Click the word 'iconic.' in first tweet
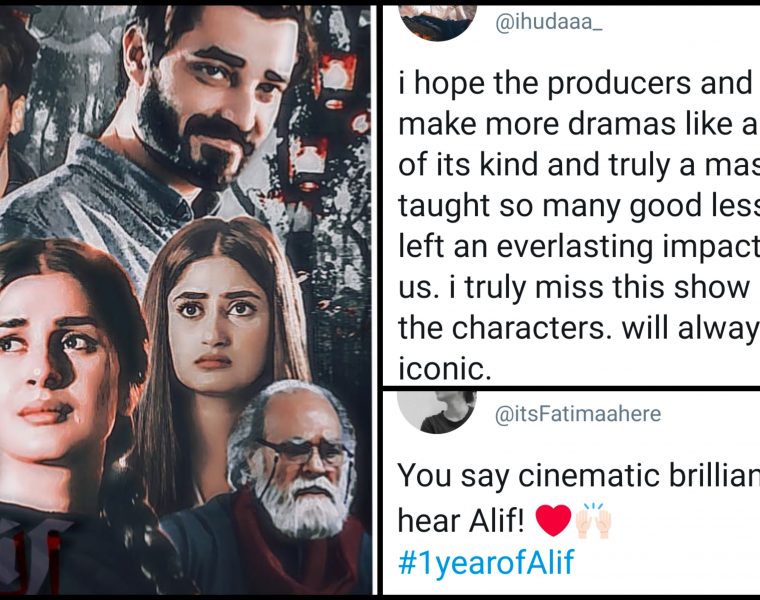Screen dimensions: 760x600 (x=444, y=370)
